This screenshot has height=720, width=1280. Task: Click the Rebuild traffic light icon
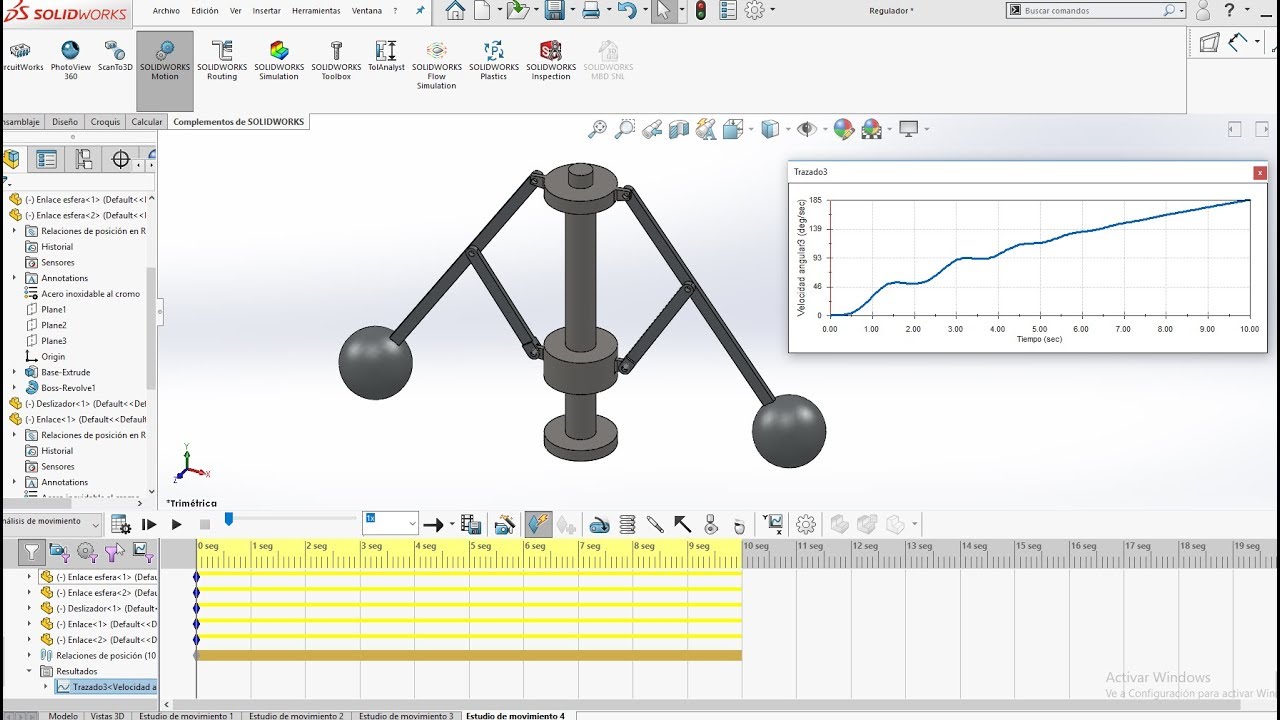[x=700, y=11]
